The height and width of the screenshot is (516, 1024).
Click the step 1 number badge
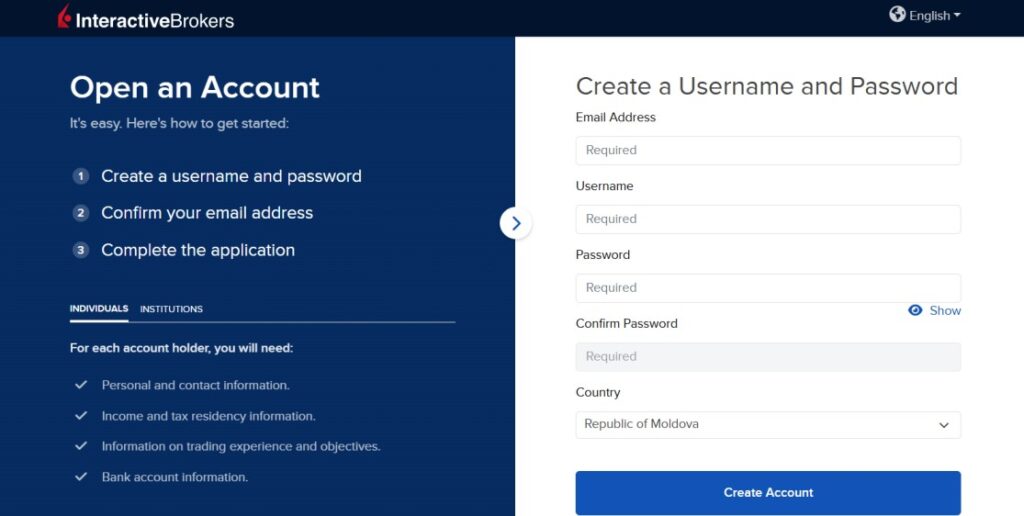click(x=80, y=176)
